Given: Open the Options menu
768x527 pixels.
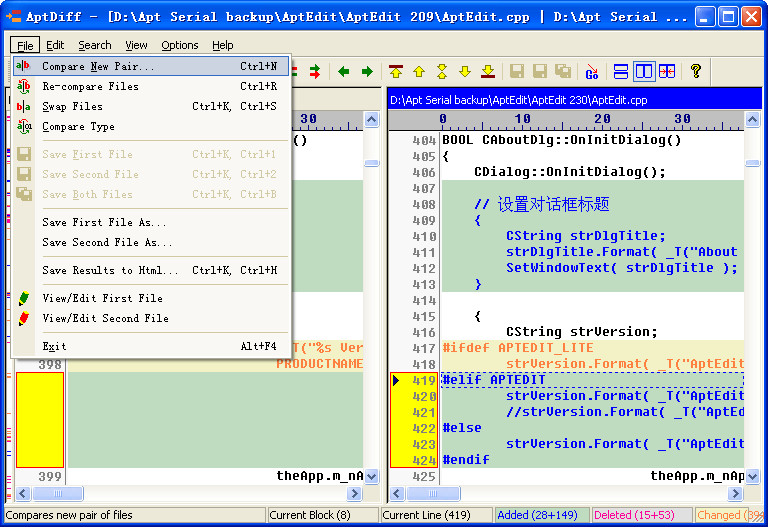Looking at the screenshot, I should [x=180, y=46].
